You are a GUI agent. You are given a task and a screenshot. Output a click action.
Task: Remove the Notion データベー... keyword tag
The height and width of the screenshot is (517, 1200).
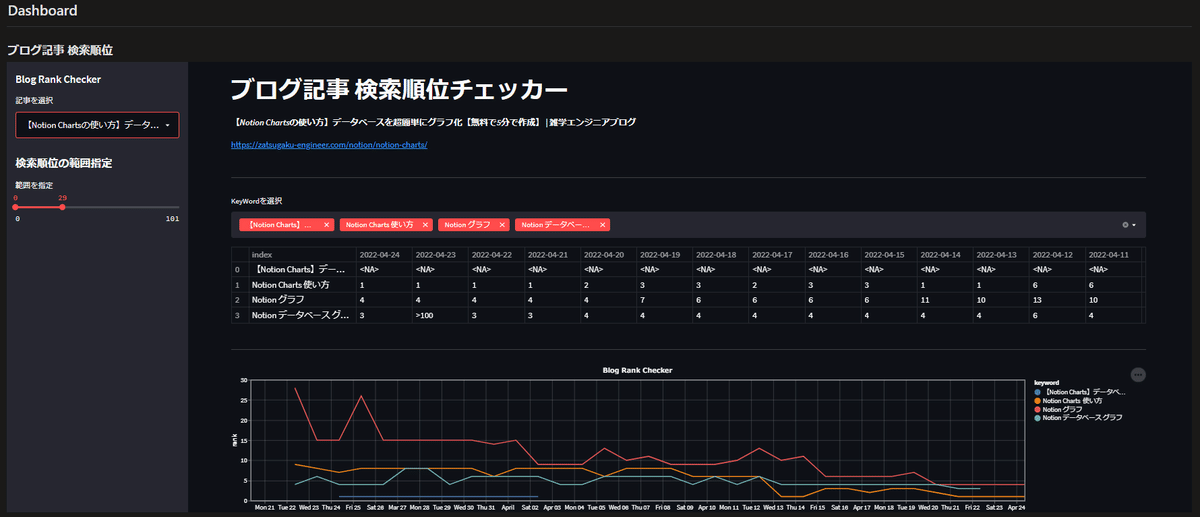point(603,225)
